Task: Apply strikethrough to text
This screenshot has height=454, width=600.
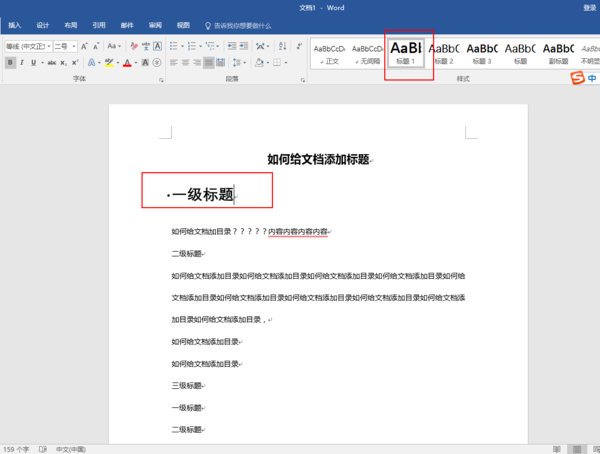Action: click(x=50, y=63)
